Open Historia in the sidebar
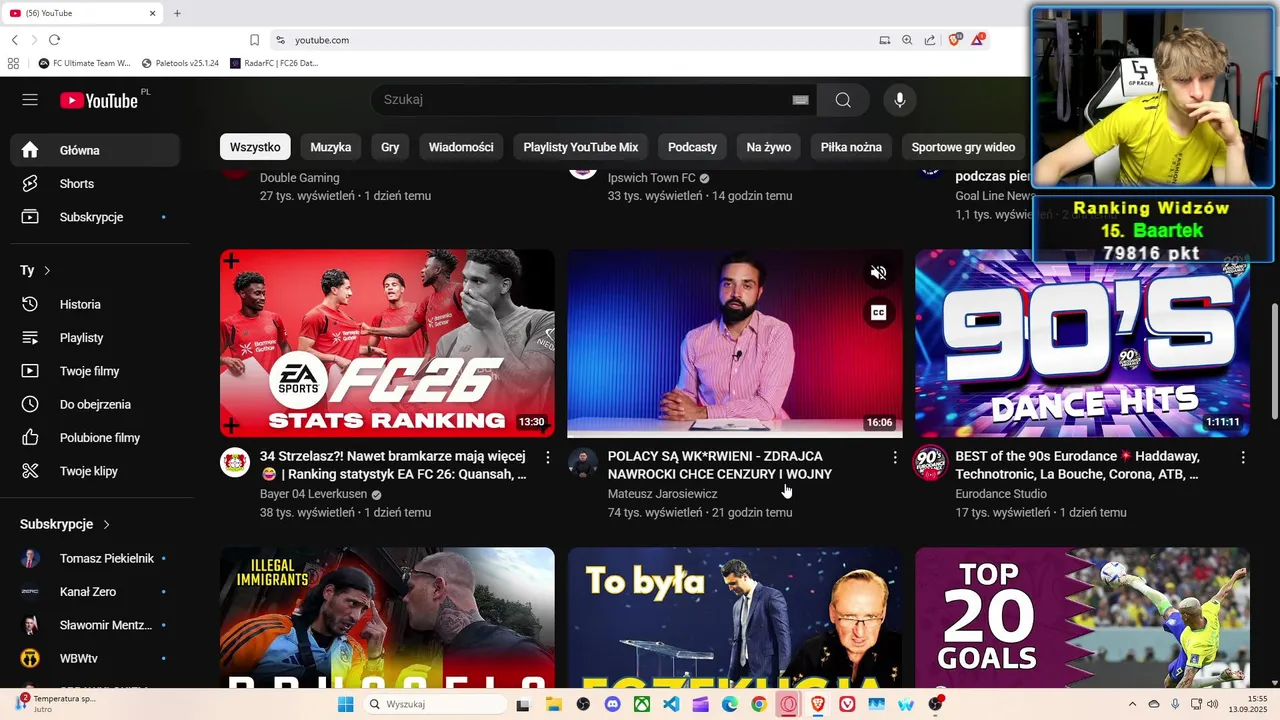Image resolution: width=1280 pixels, height=720 pixels. [x=95, y=304]
